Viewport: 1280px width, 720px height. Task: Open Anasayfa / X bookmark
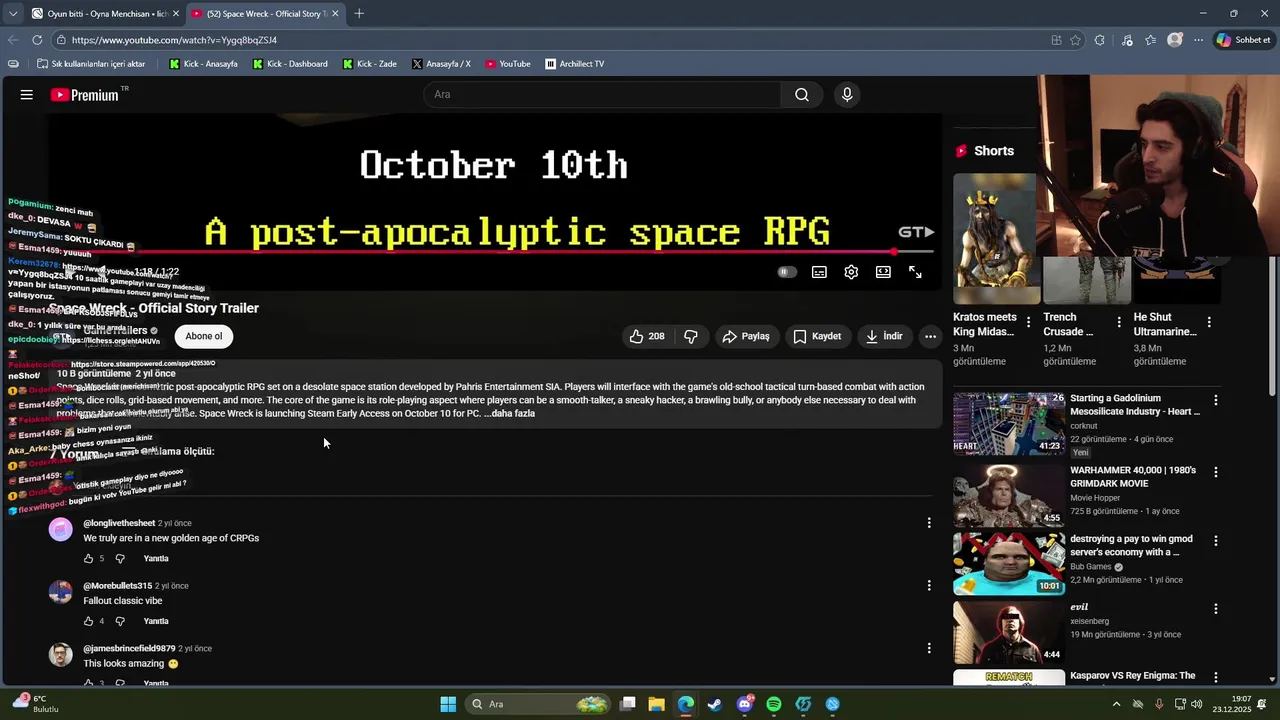click(x=441, y=64)
